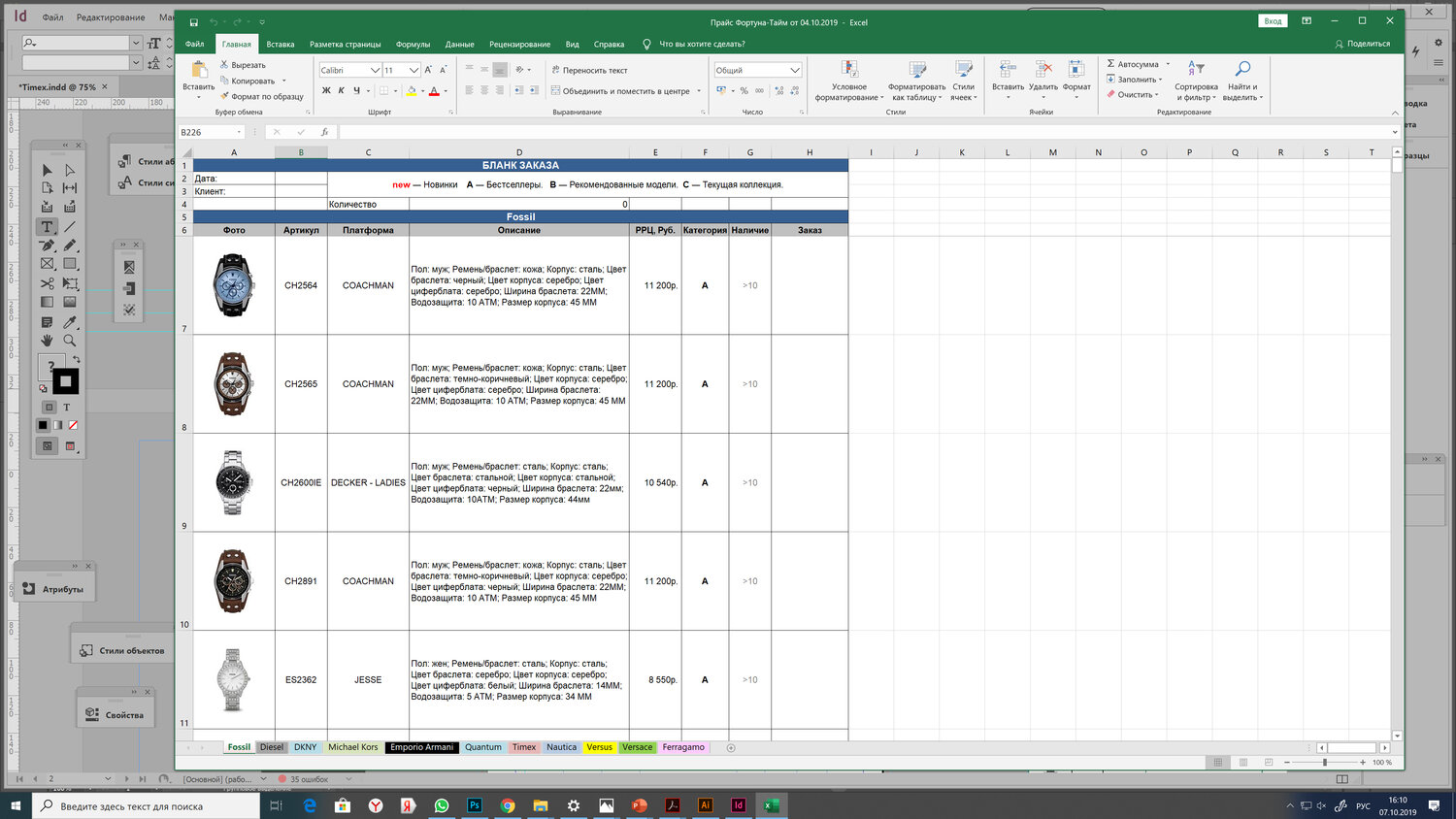Pick the Eyedropper tool in InDesign toolbox

(70, 321)
